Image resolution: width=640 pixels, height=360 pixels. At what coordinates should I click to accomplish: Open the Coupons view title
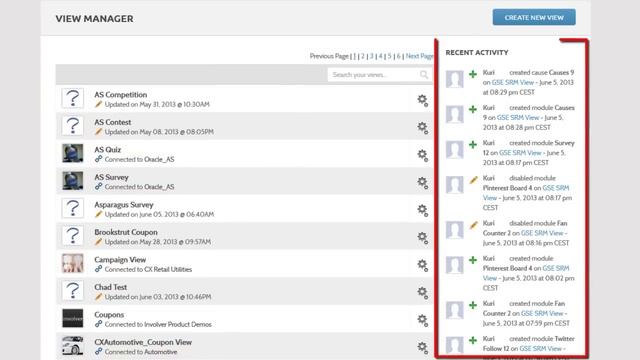109,315
